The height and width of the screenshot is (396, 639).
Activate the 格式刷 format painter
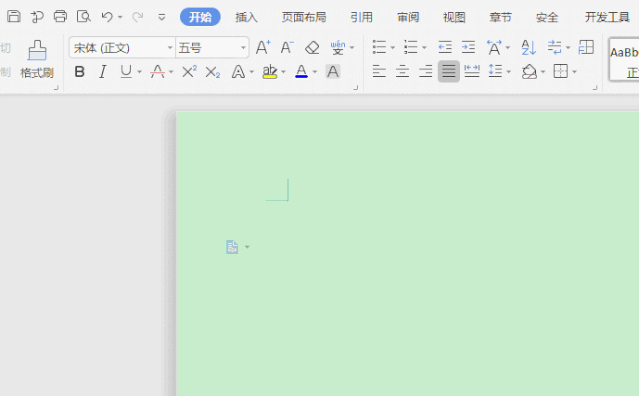37,59
